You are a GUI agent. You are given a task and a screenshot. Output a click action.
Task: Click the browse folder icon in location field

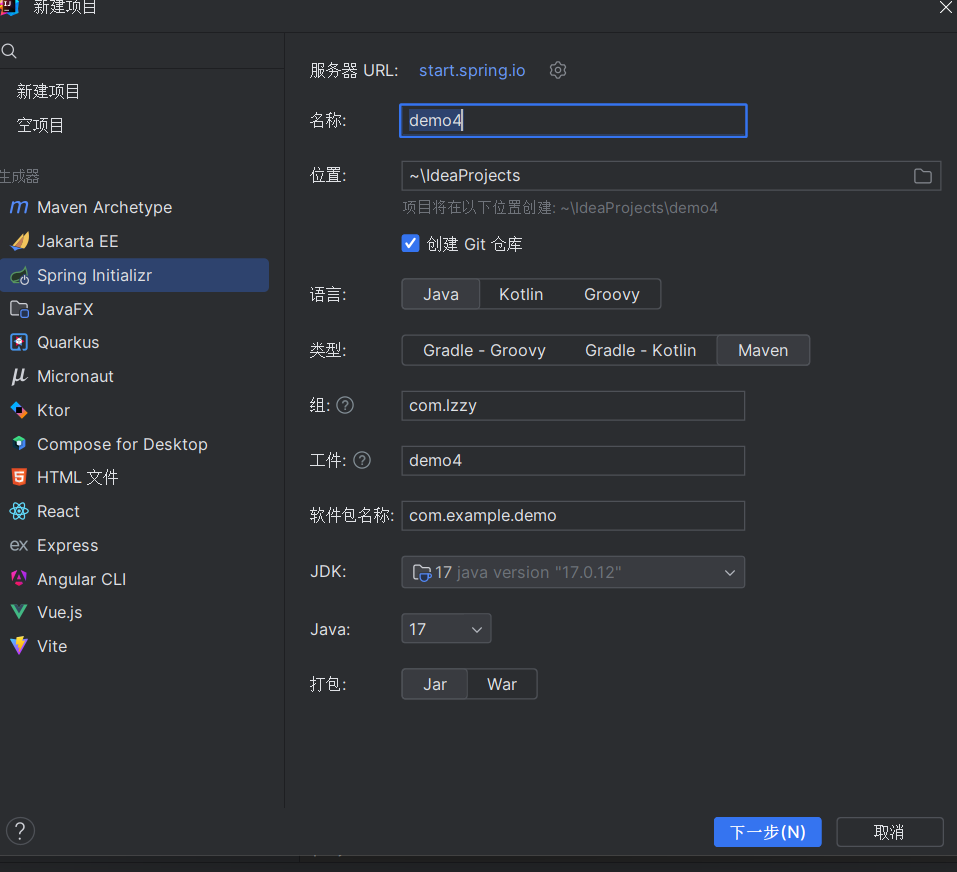922,176
